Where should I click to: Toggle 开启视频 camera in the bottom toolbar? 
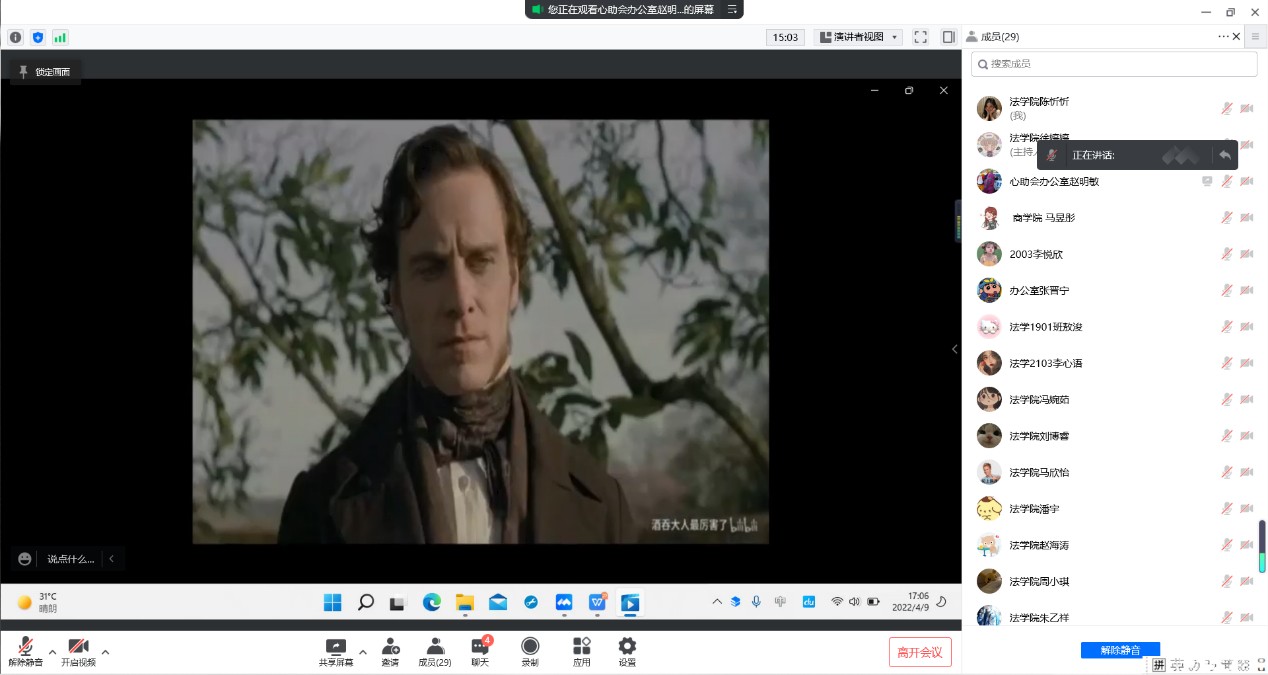coord(78,647)
